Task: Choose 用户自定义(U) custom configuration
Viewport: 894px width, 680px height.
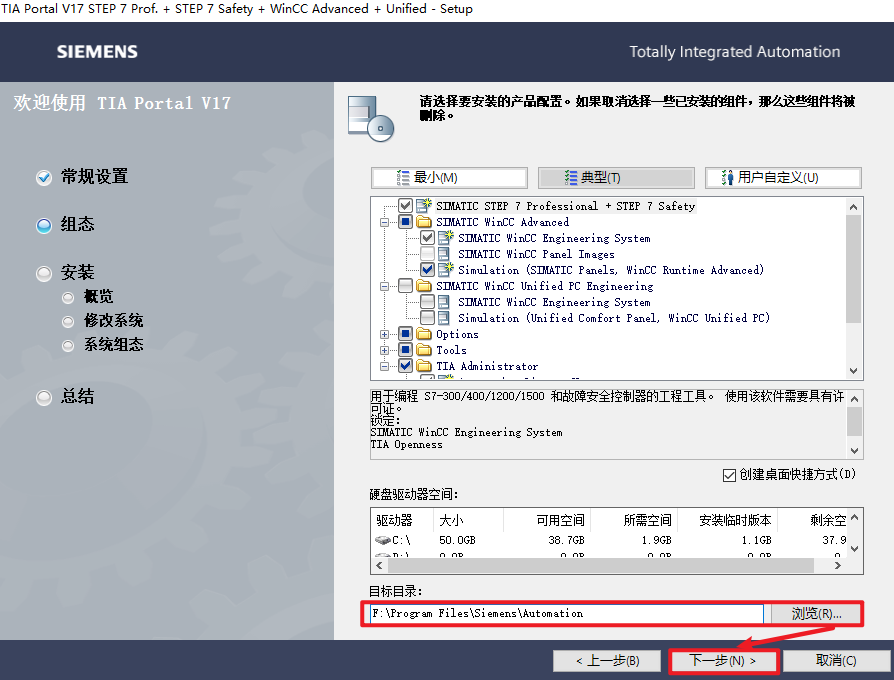Action: click(x=783, y=178)
